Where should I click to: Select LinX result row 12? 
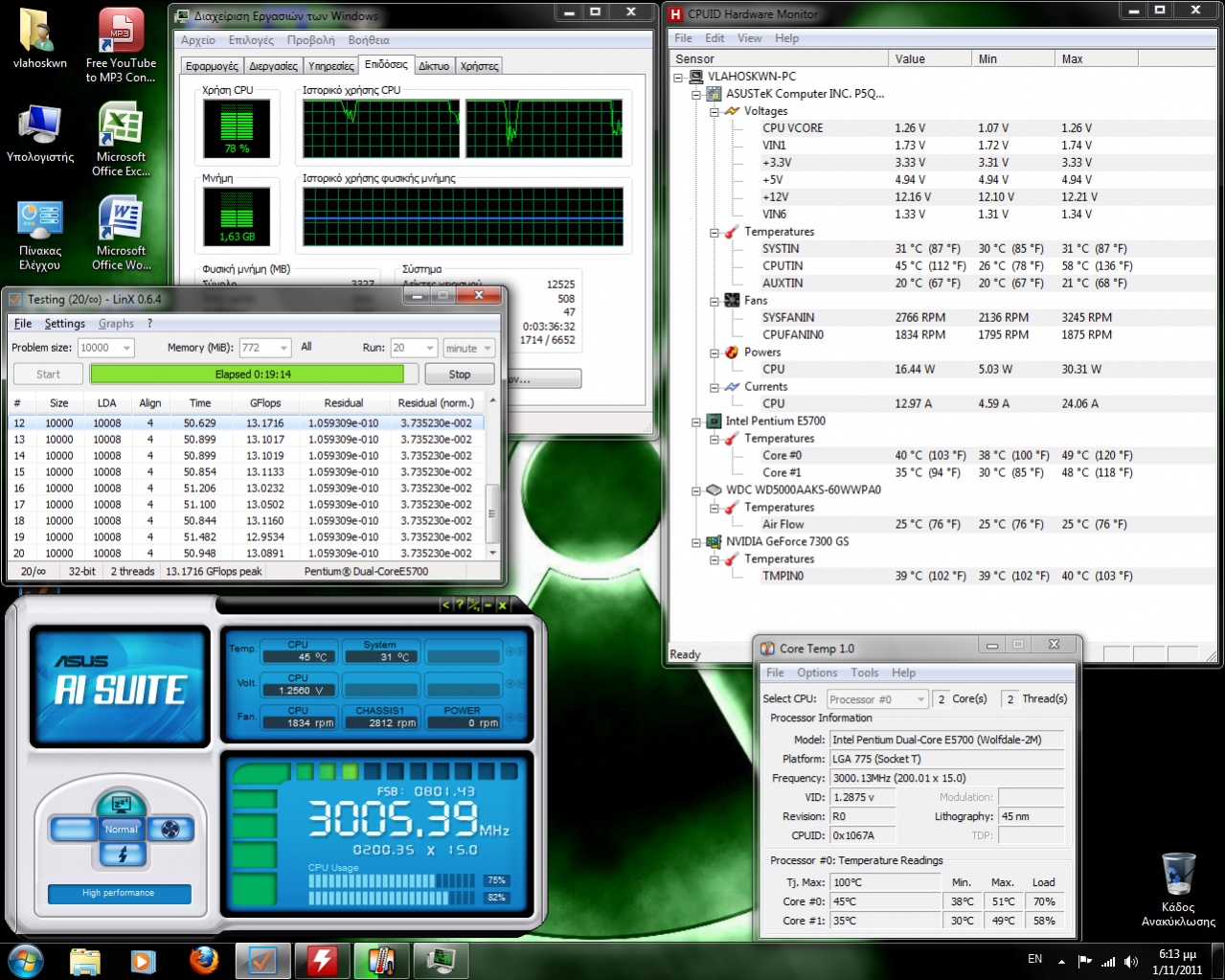point(246,422)
